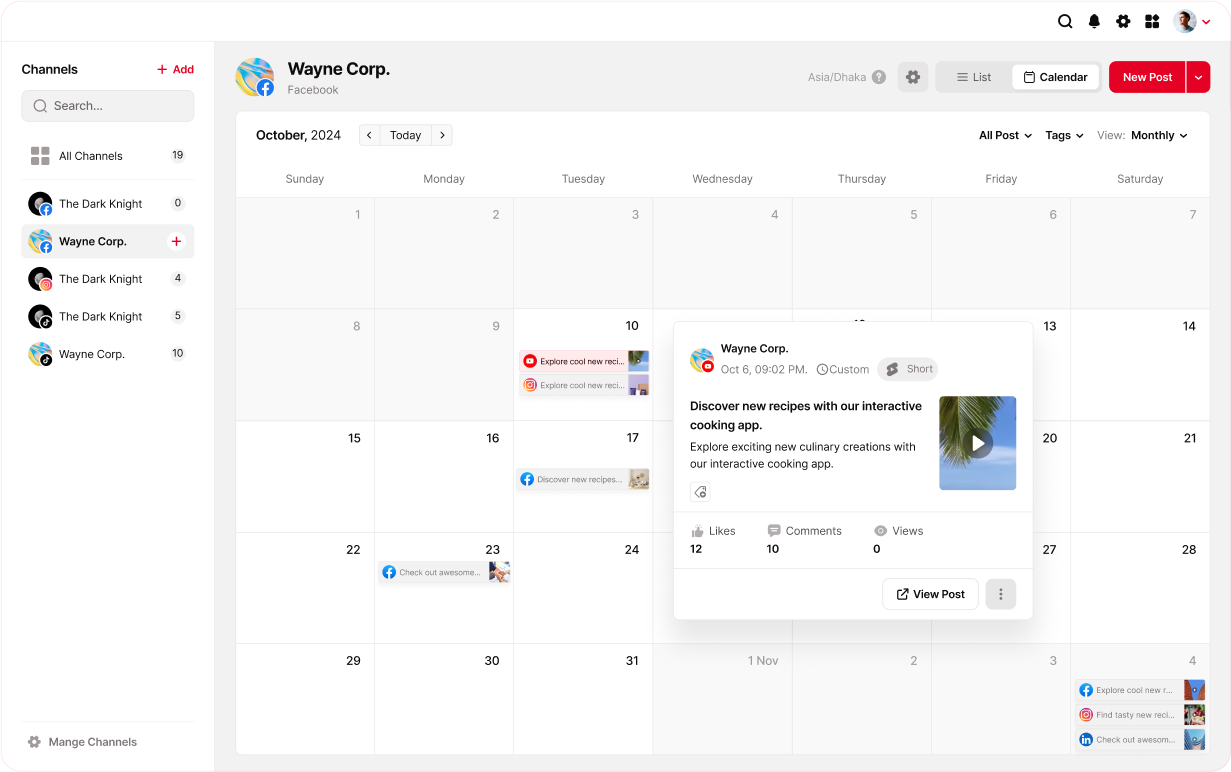Change the Monthly view dropdown

[x=1159, y=135]
